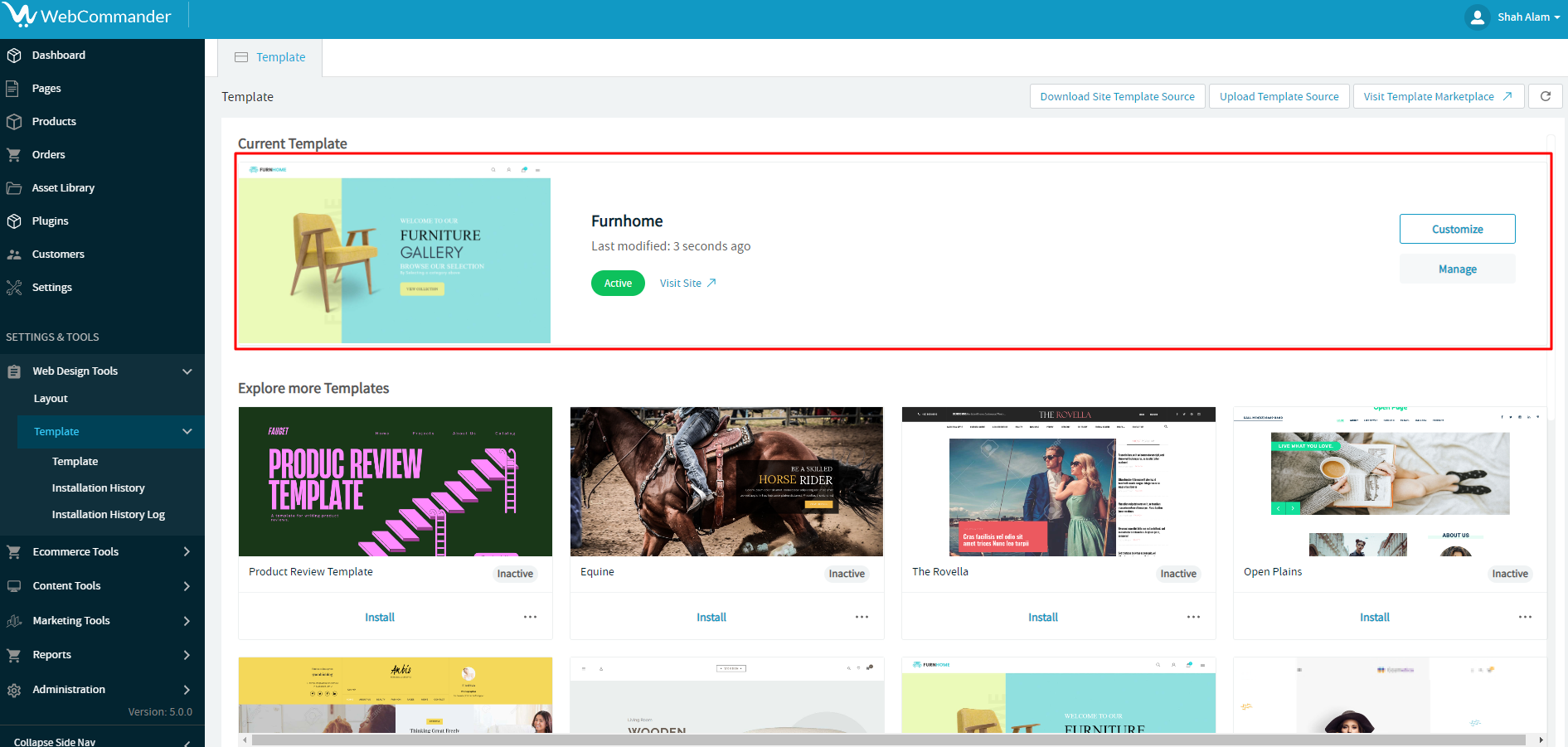Customize the Furnhome template
The height and width of the screenshot is (747, 1568).
tap(1458, 229)
